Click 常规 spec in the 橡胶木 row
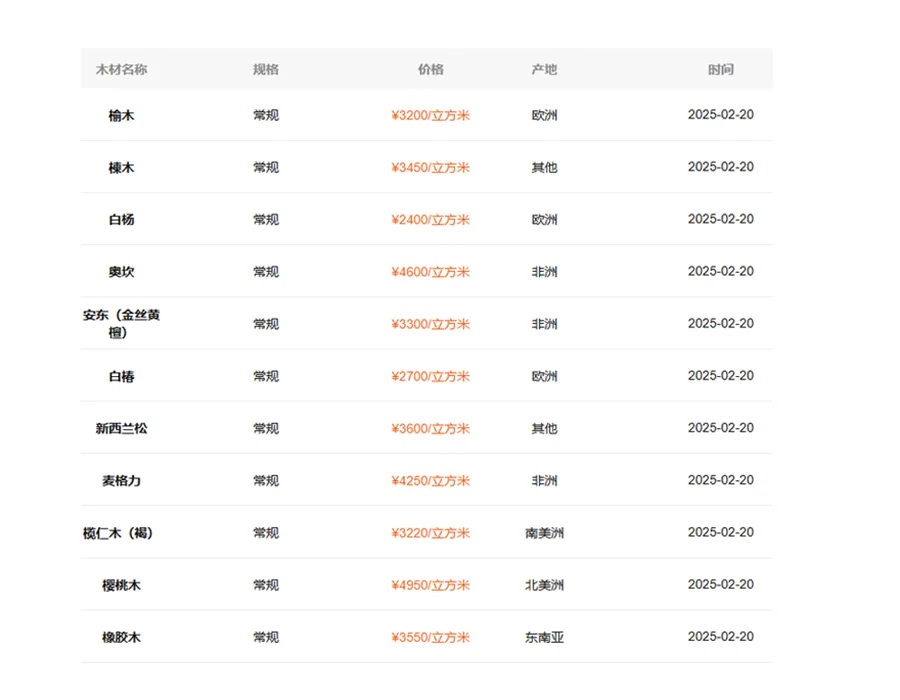This screenshot has width=900, height=700. coord(266,637)
